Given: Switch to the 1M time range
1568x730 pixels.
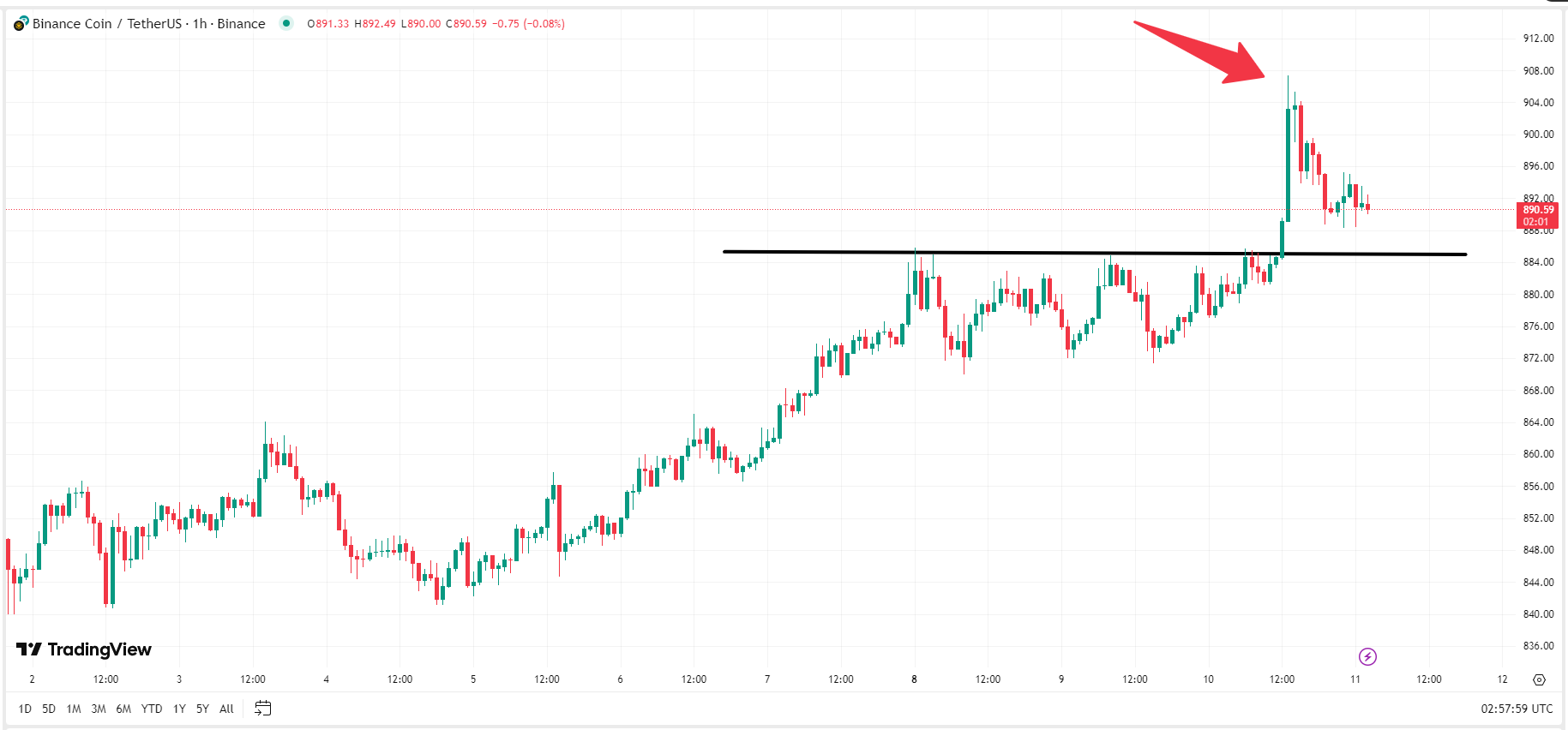Looking at the screenshot, I should 74,709.
